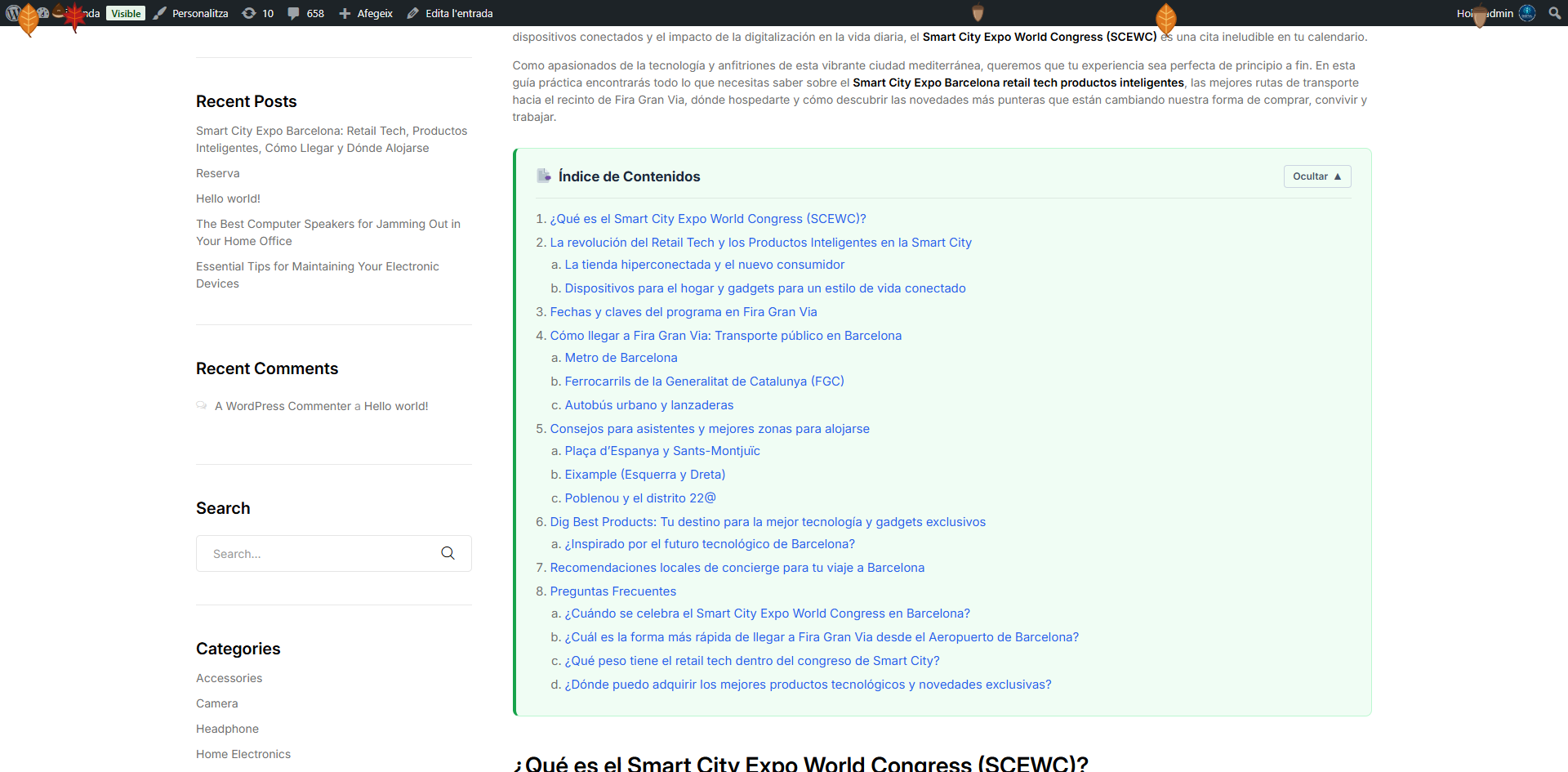Go to La tienda hiperconectada contents entry

click(705, 265)
